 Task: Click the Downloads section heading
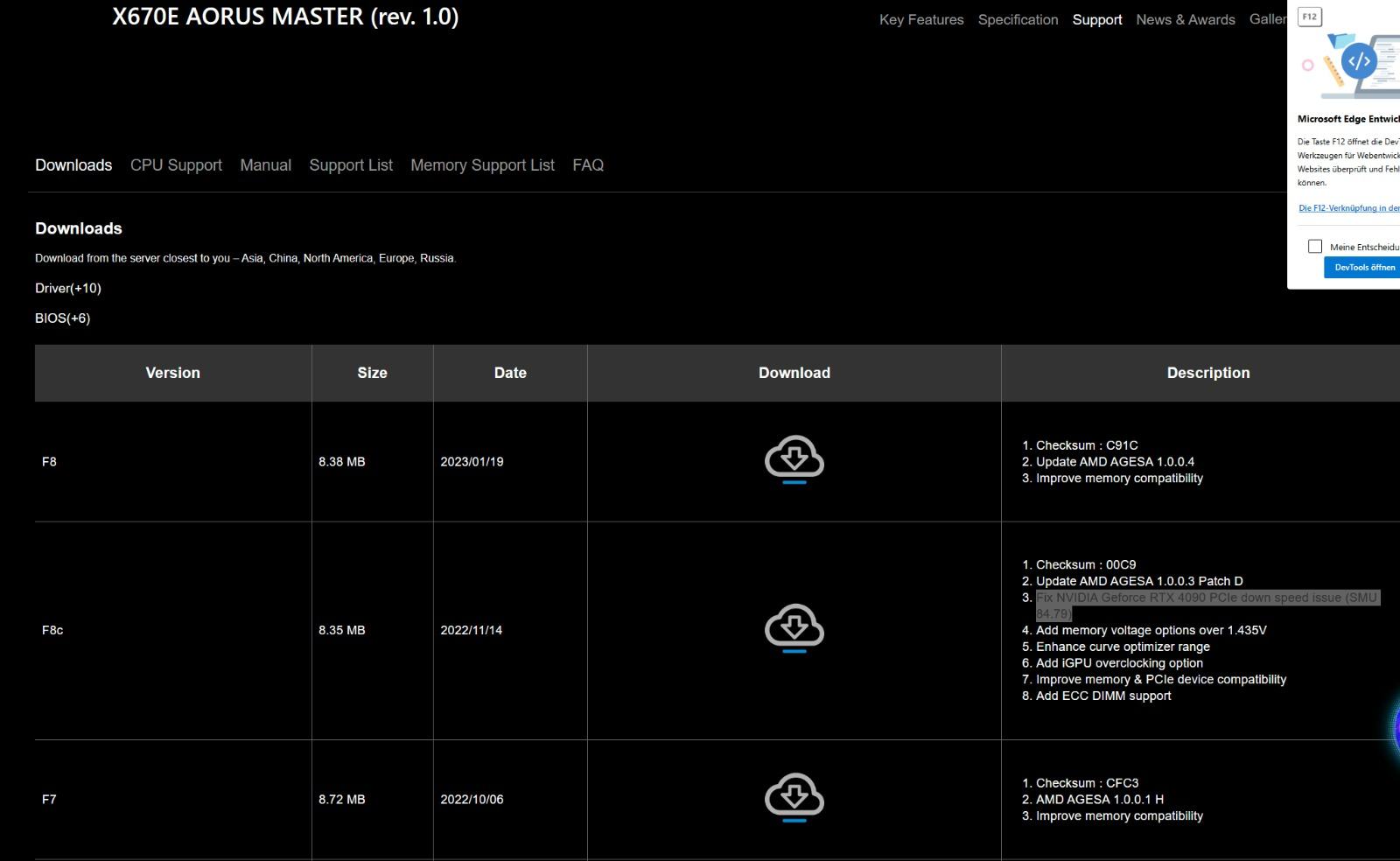(79, 228)
